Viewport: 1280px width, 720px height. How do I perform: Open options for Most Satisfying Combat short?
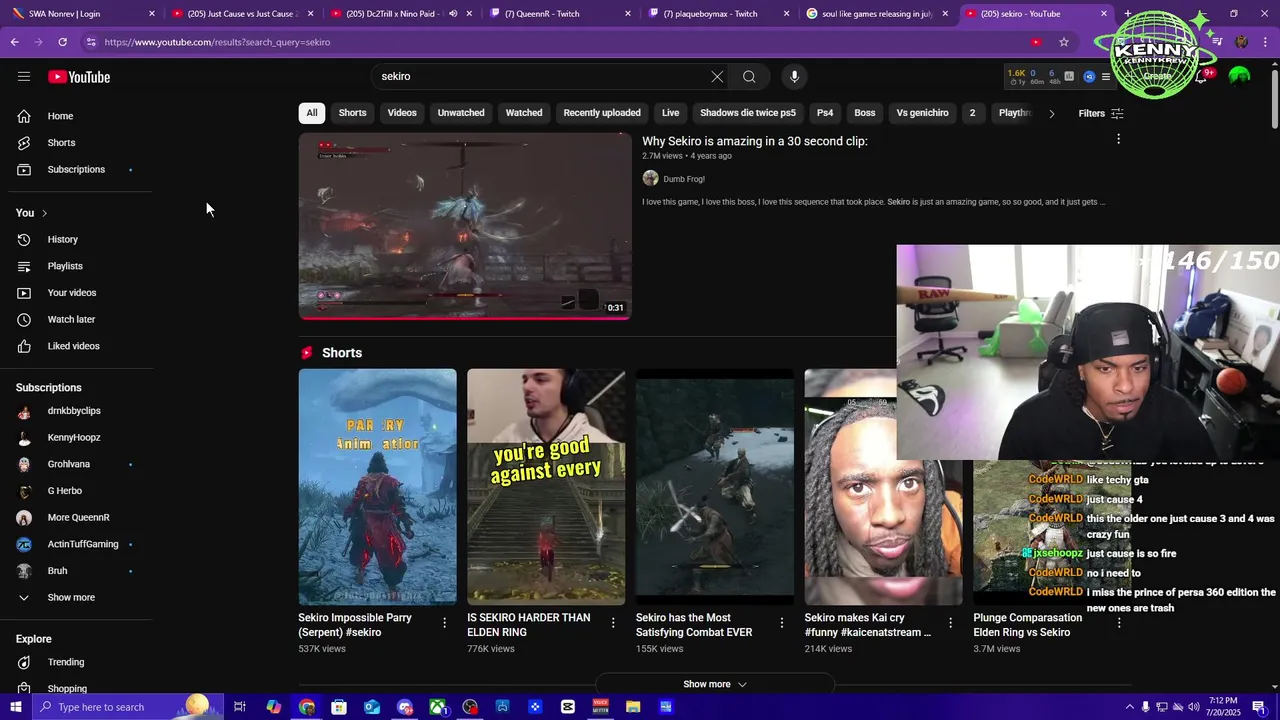pyautogui.click(x=782, y=622)
